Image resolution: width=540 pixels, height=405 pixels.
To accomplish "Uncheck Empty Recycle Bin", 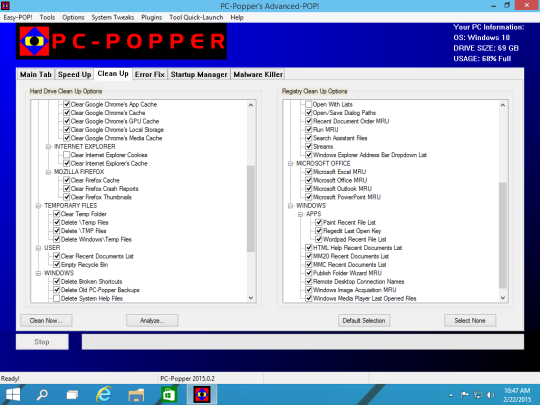I will 57,264.
